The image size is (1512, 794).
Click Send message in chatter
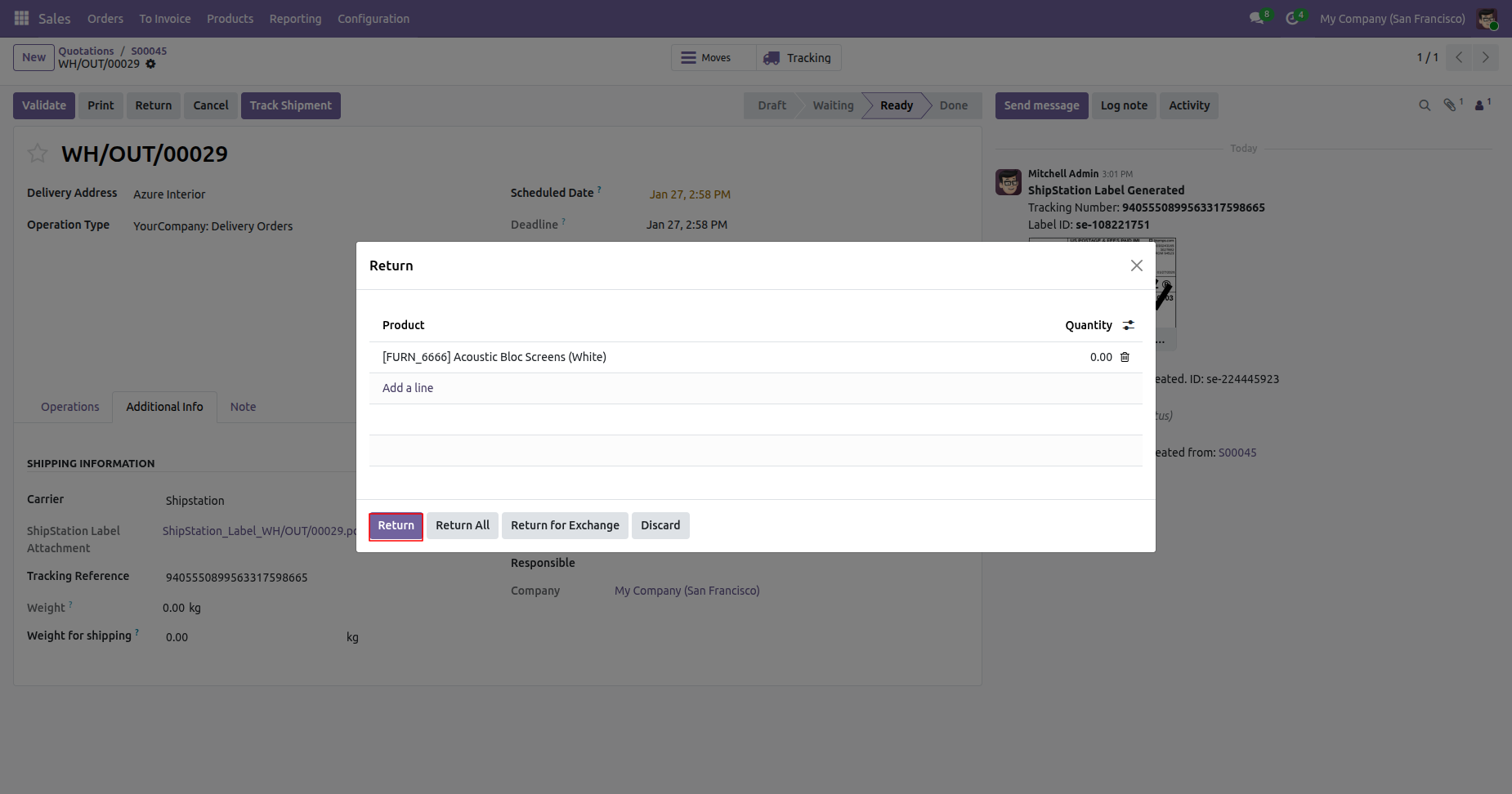[x=1041, y=105]
